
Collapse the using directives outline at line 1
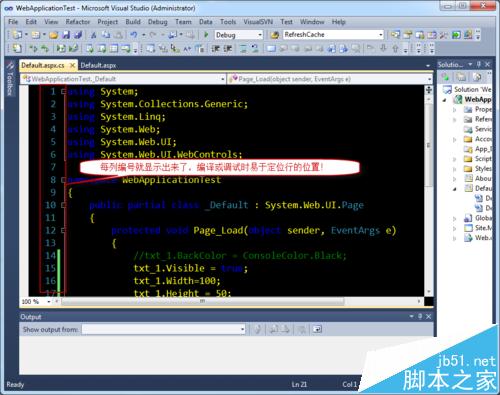point(63,91)
